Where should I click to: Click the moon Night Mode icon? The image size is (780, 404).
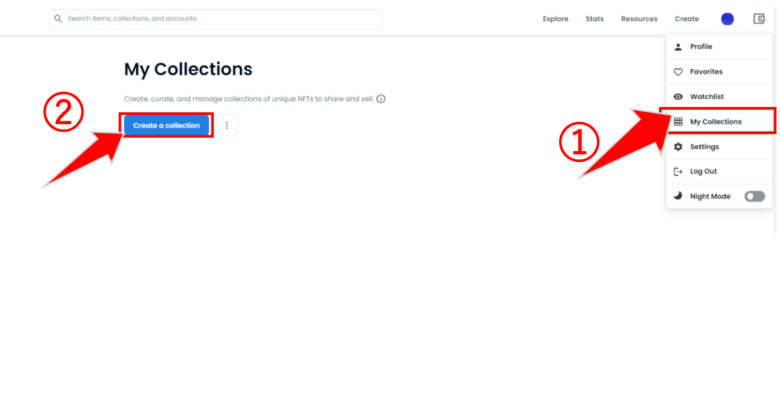[678, 196]
